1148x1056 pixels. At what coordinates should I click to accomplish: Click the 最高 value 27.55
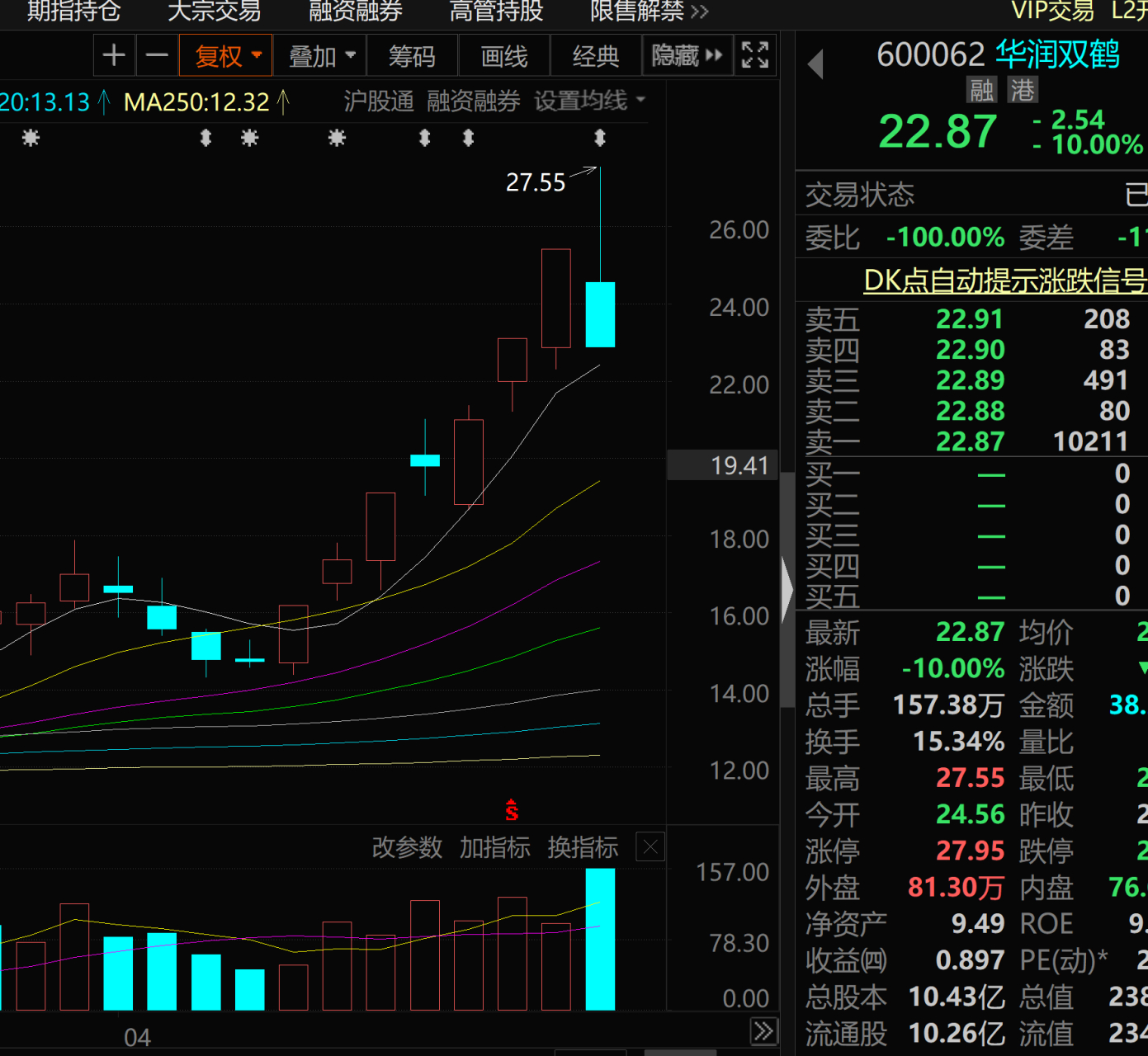coord(970,778)
